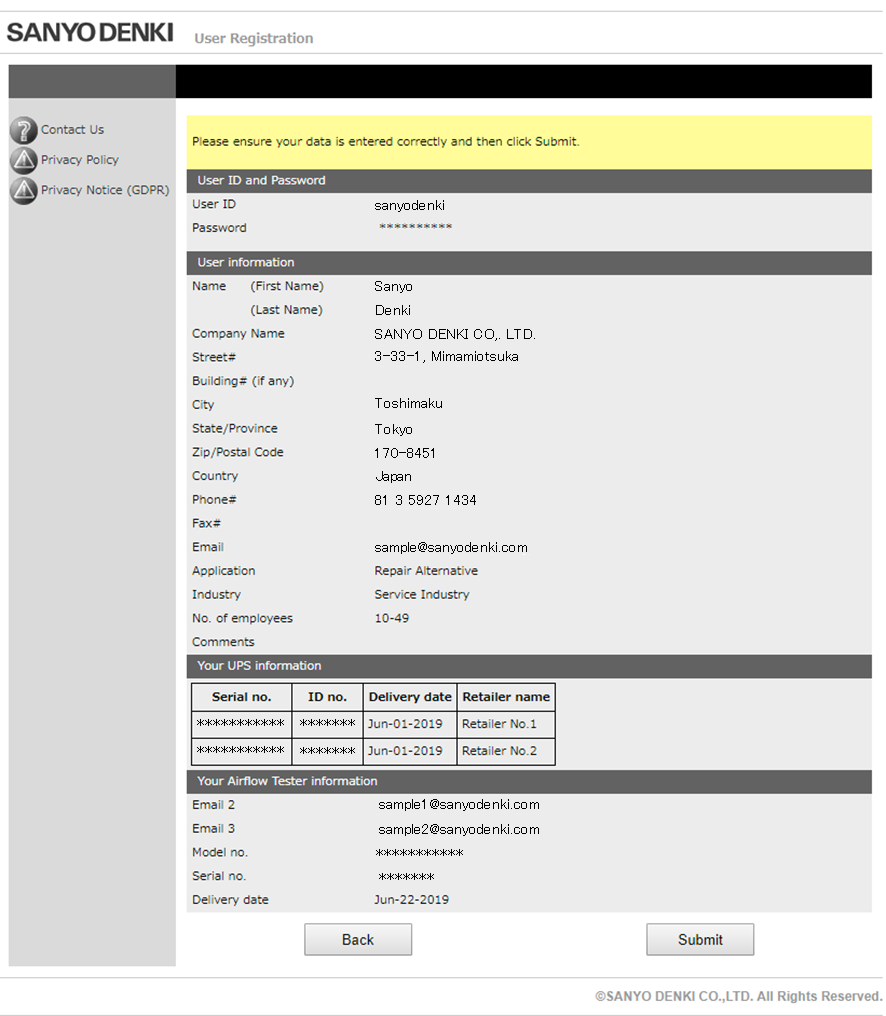Click masked ID number in Retailer No.2 row
The height and width of the screenshot is (1016, 886).
pyautogui.click(x=327, y=750)
